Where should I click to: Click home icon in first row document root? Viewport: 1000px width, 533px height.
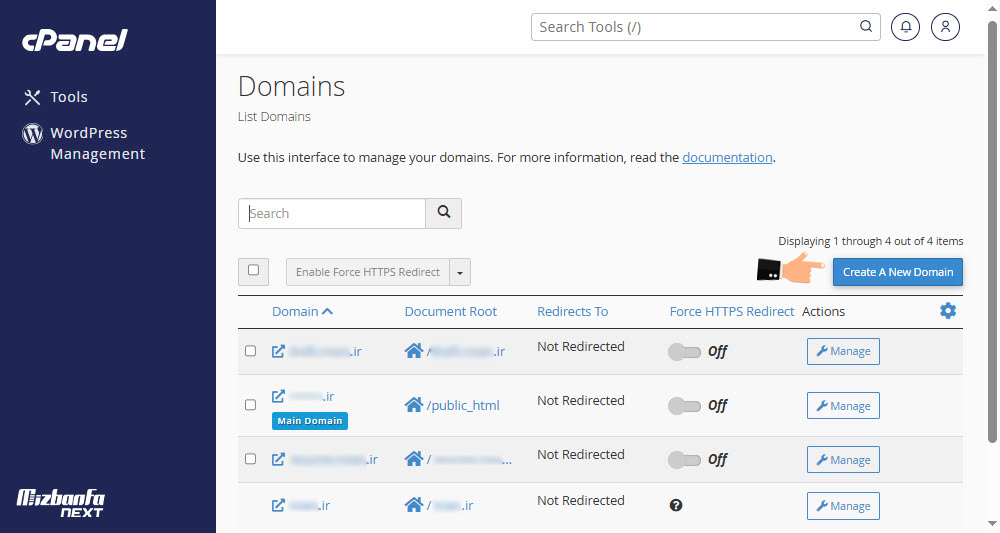[414, 351]
